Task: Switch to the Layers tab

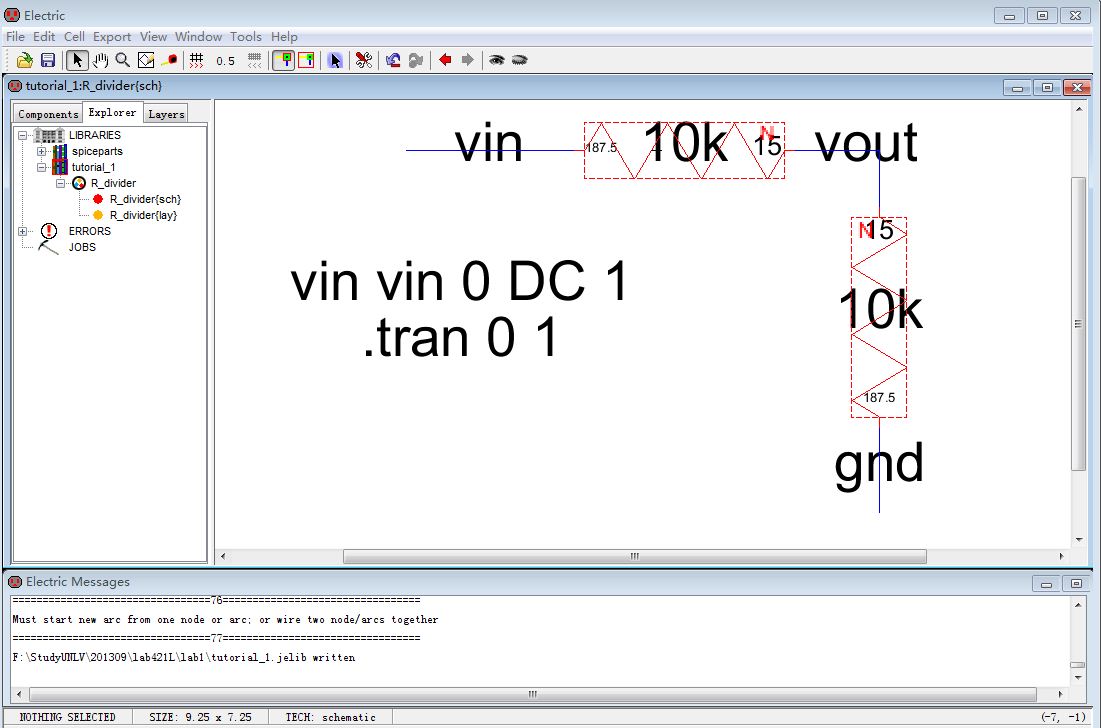Action: [x=166, y=114]
